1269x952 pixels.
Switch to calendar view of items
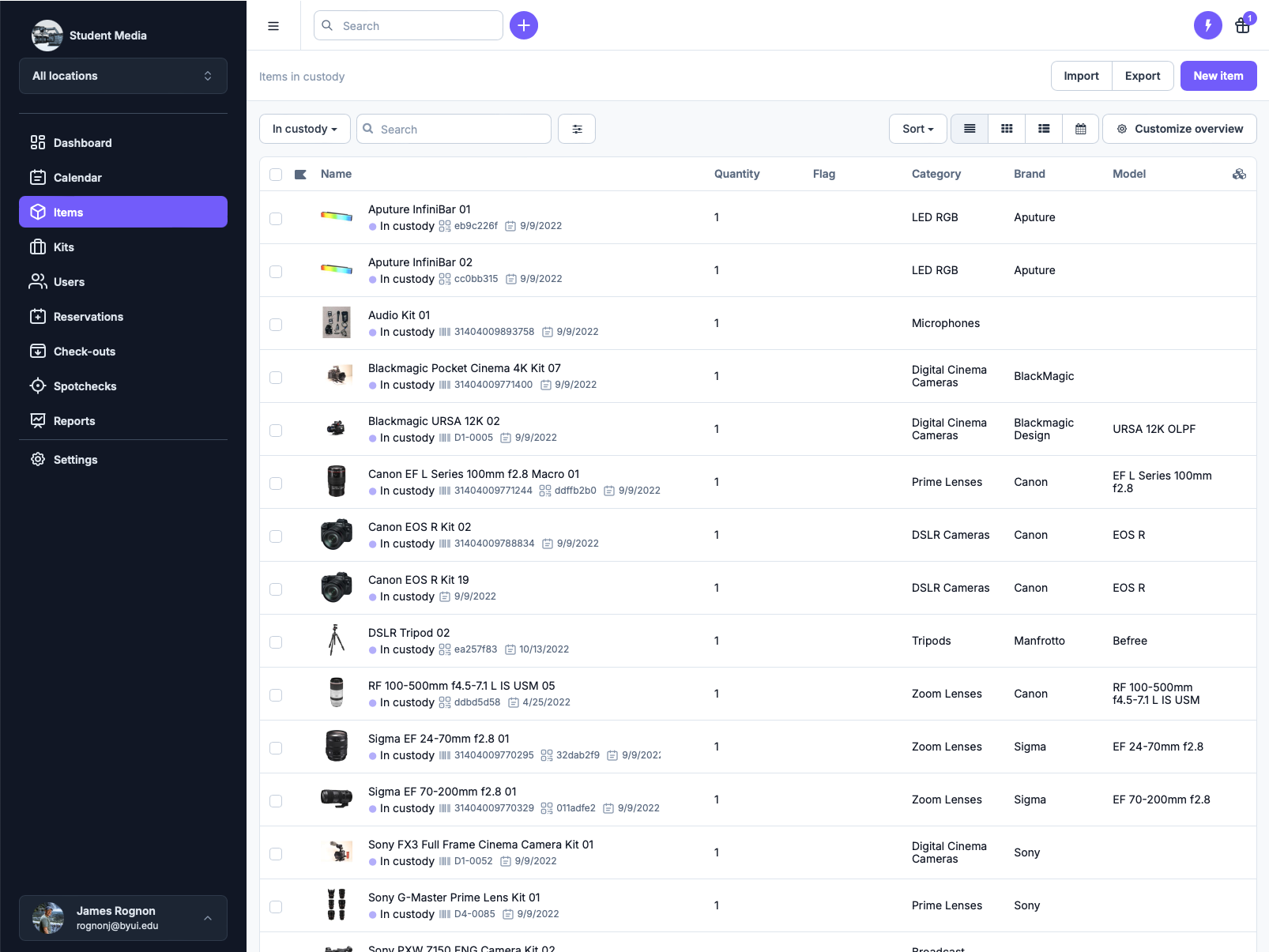tap(1080, 129)
